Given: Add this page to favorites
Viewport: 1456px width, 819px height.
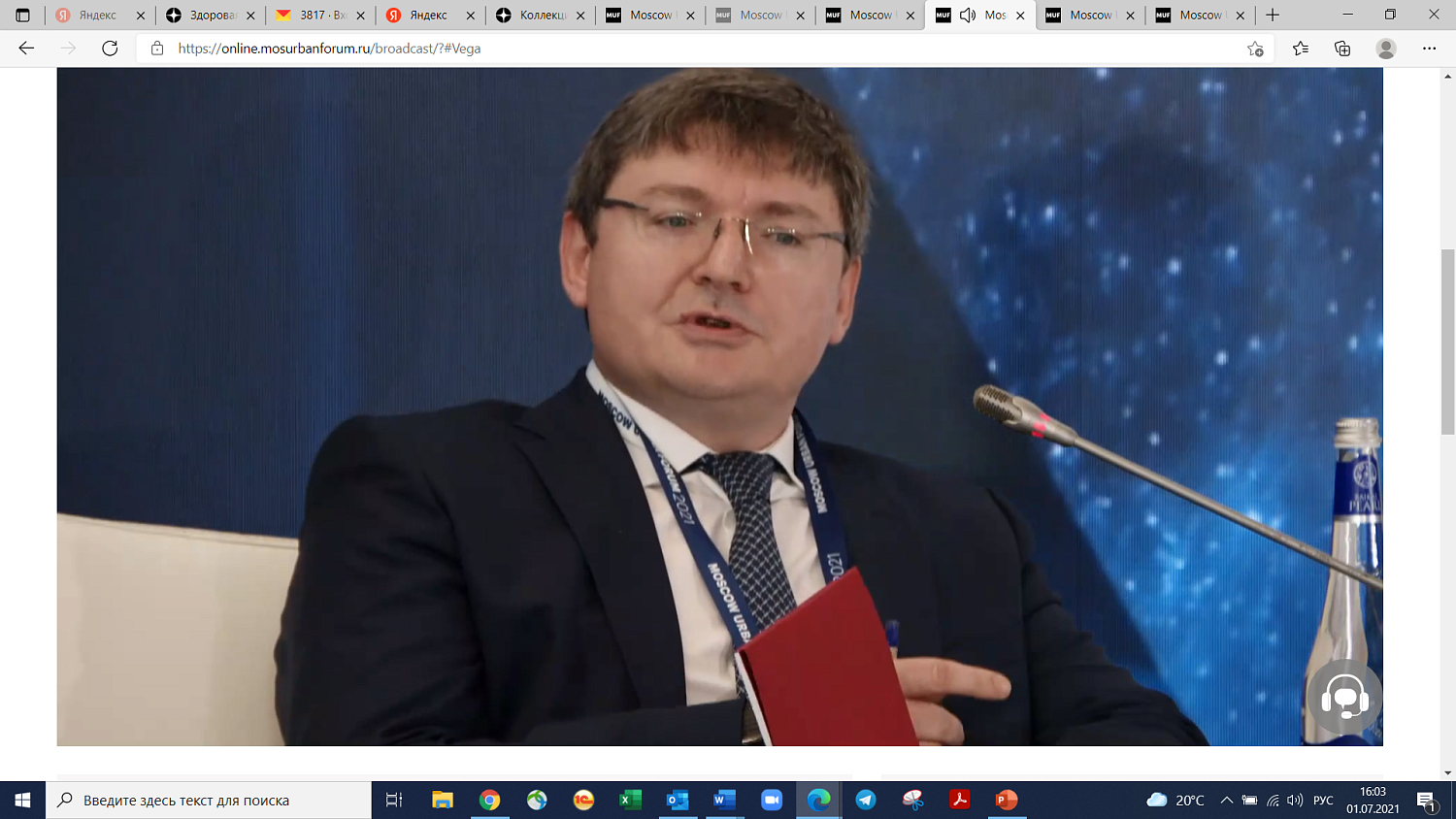Looking at the screenshot, I should 1255,49.
